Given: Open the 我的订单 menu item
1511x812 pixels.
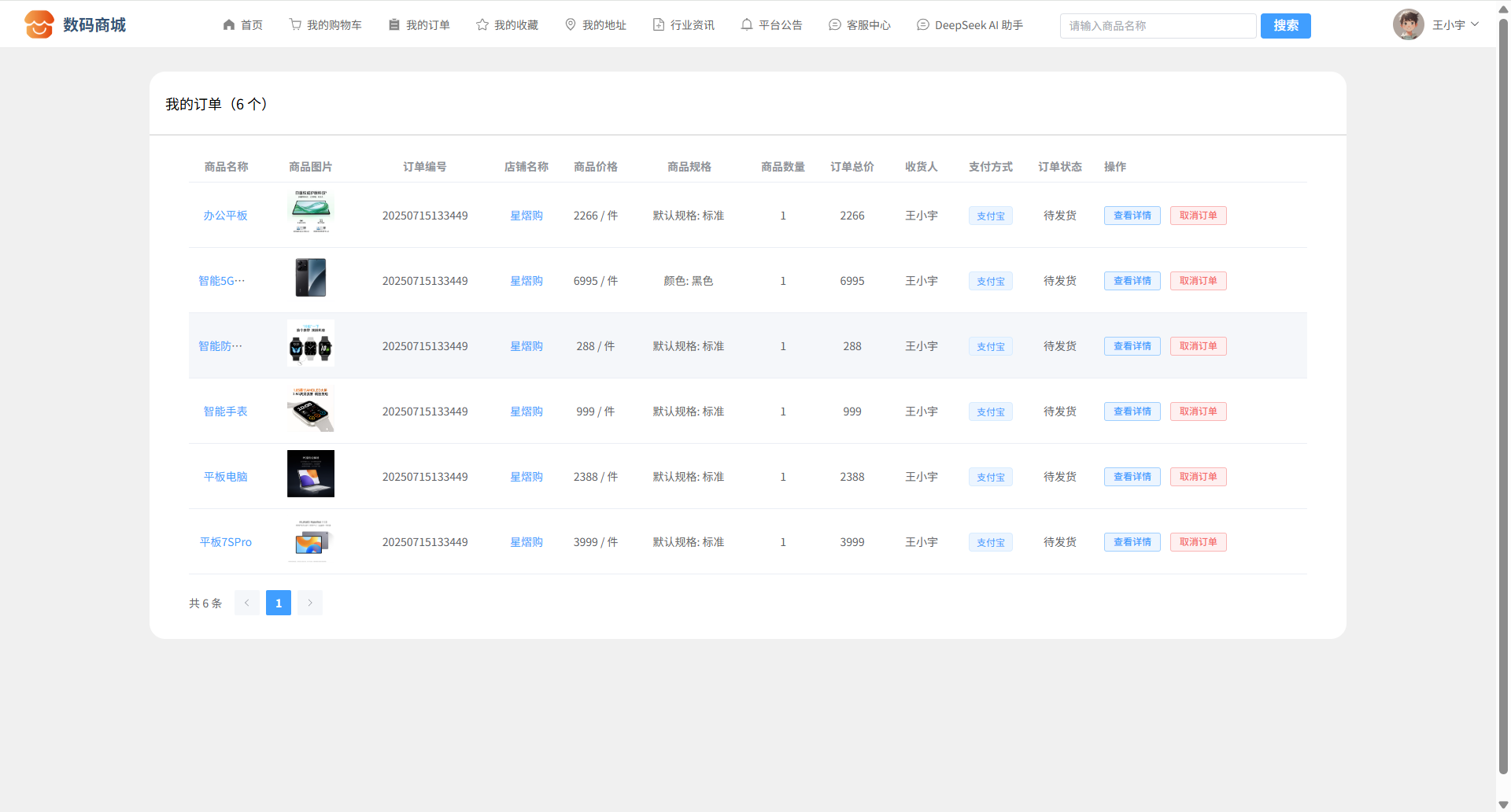Looking at the screenshot, I should coord(419,25).
